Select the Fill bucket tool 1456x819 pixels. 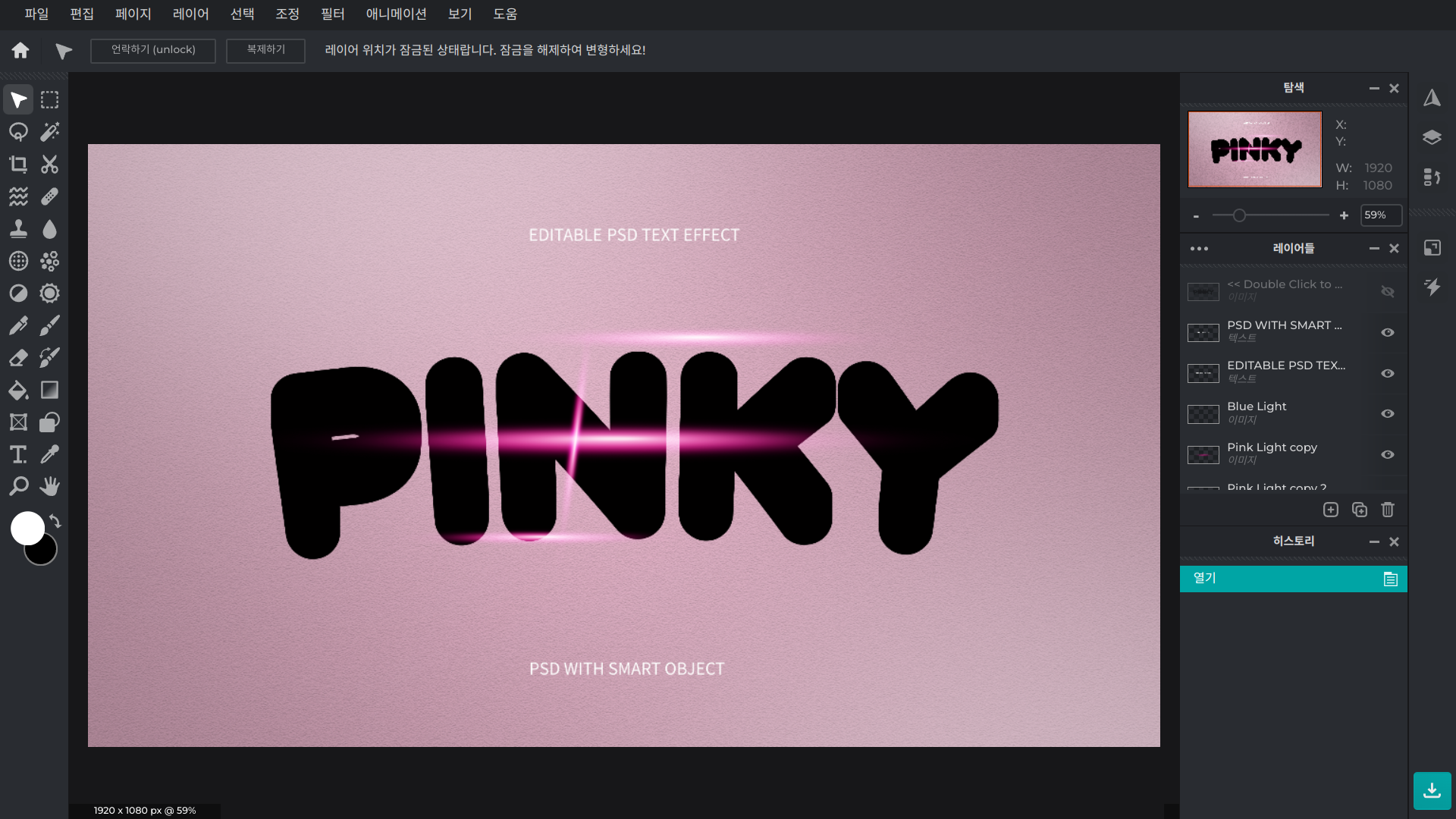[18, 390]
